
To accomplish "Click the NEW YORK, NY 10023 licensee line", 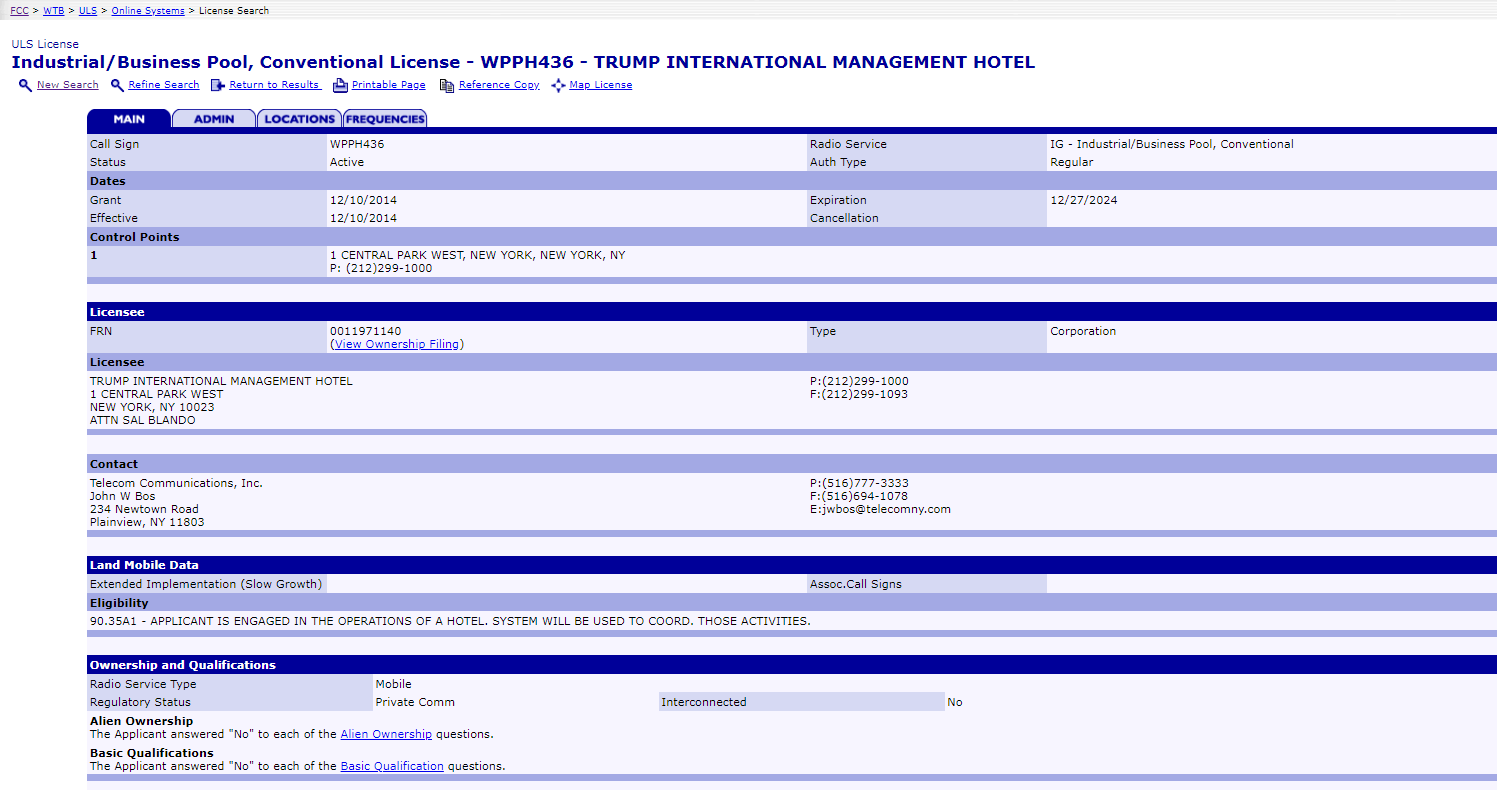I will (152, 407).
